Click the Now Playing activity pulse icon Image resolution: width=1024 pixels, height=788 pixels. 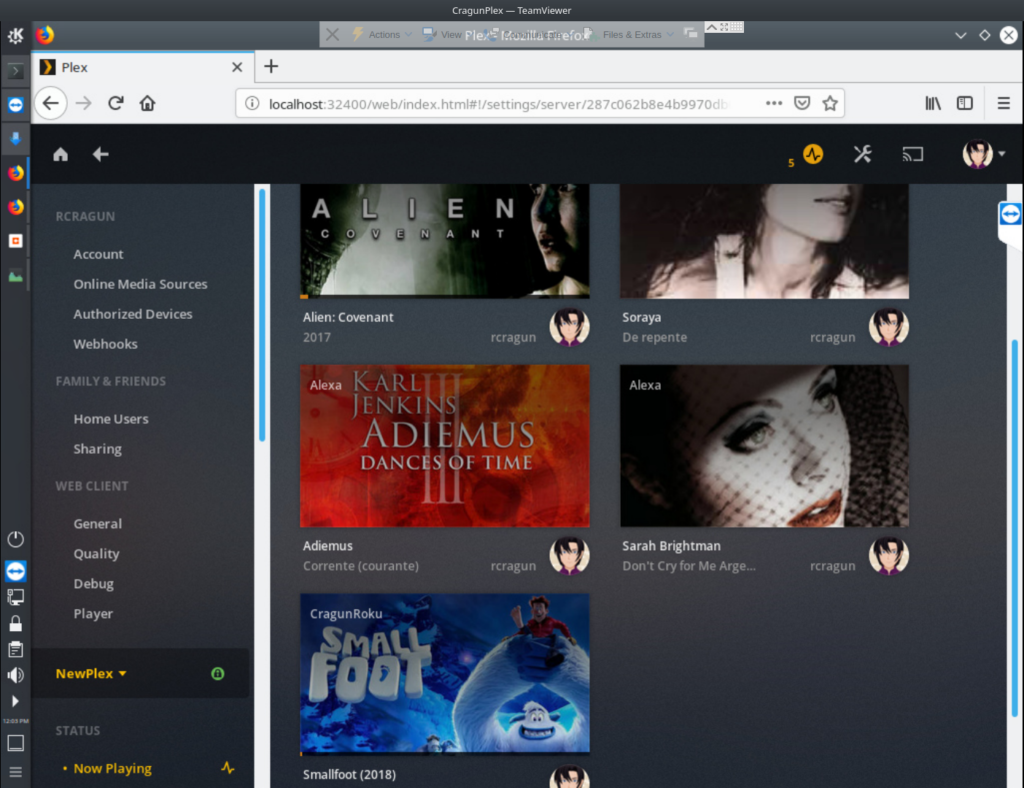(227, 768)
